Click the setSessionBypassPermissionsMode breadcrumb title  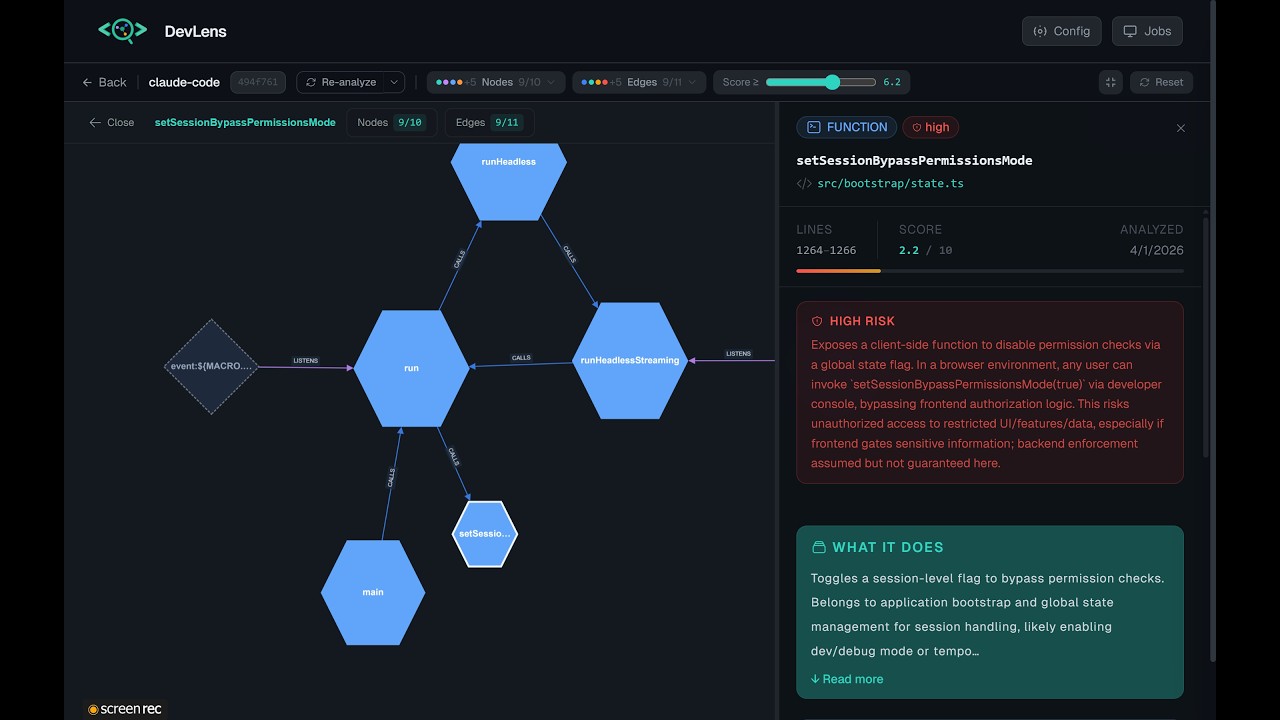pos(245,122)
